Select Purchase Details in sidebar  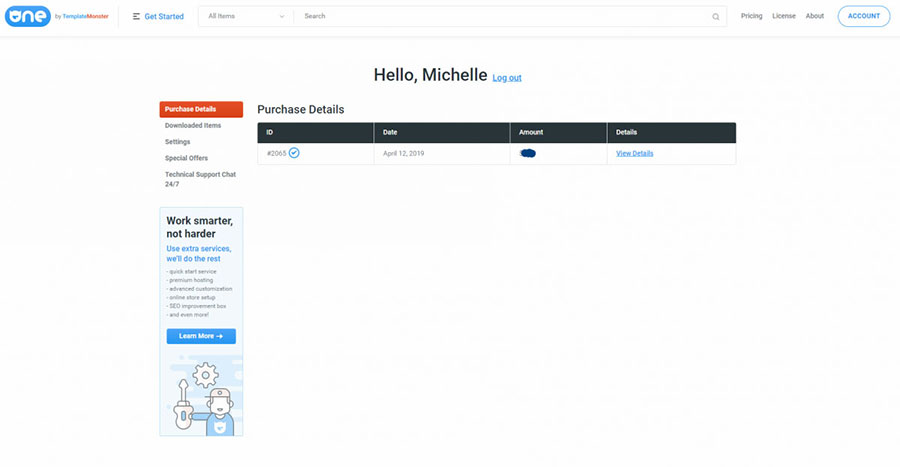[201, 109]
